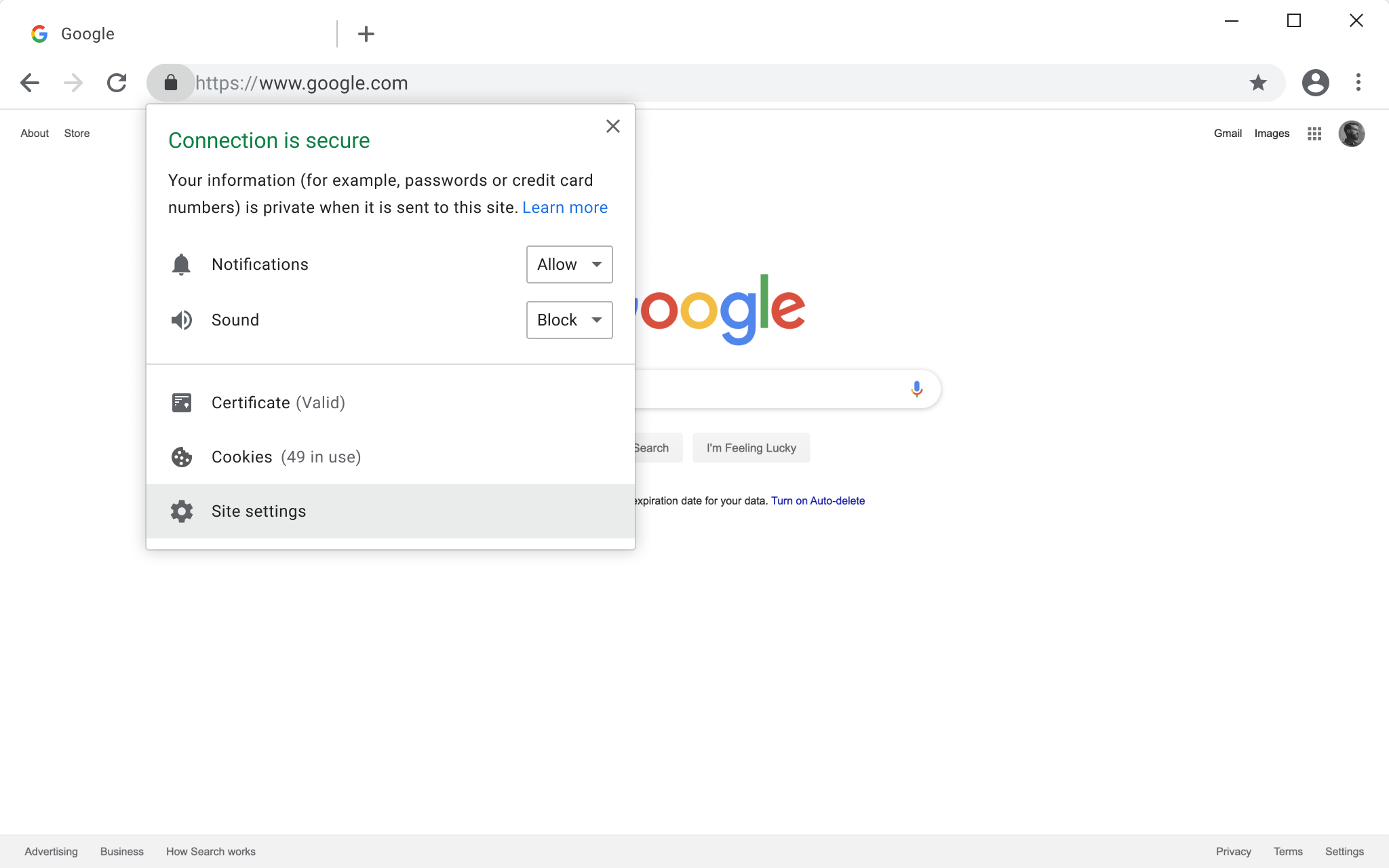Close the connection info popup
The image size is (1389, 868).
613,126
